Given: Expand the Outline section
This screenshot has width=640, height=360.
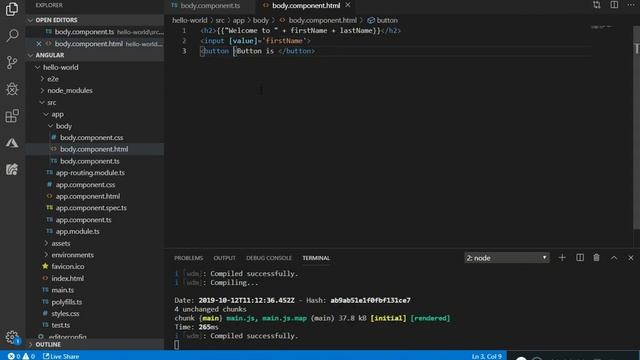Looking at the screenshot, I should [x=95, y=344].
